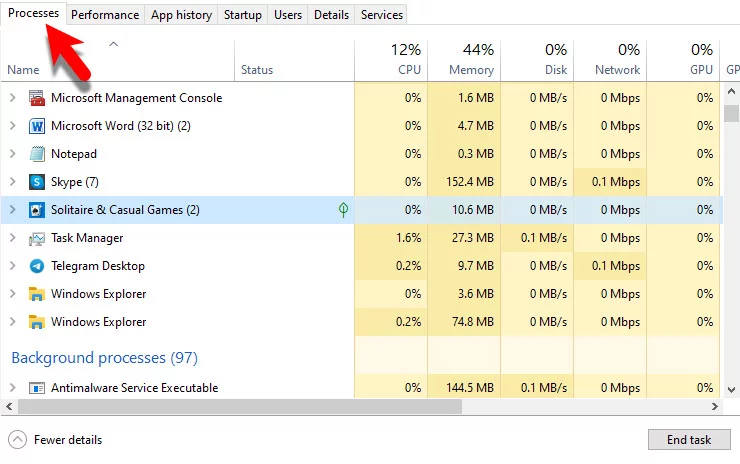Open the App history tab
The height and width of the screenshot is (464, 740).
(181, 15)
